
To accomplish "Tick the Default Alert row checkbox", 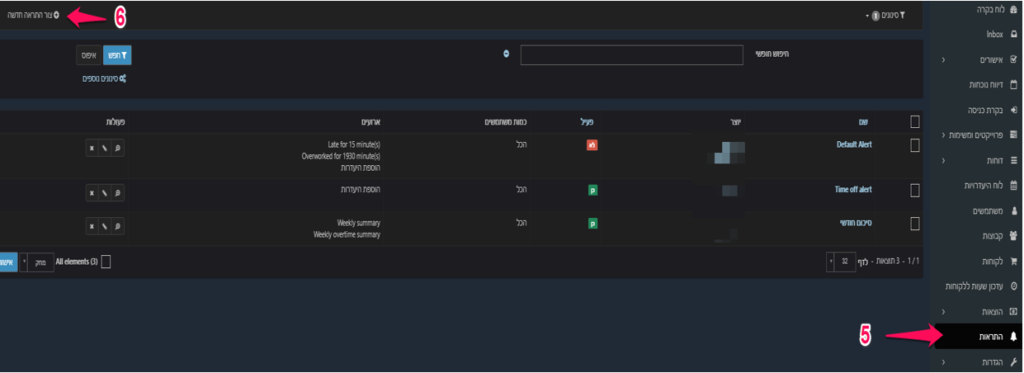I will pyautogui.click(x=915, y=145).
